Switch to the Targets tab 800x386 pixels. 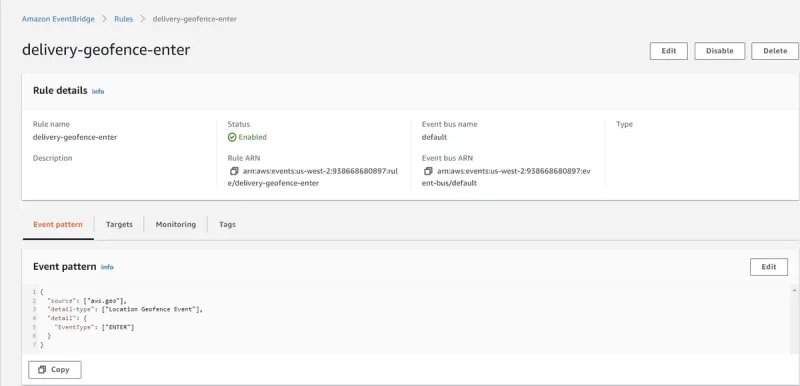pos(119,224)
